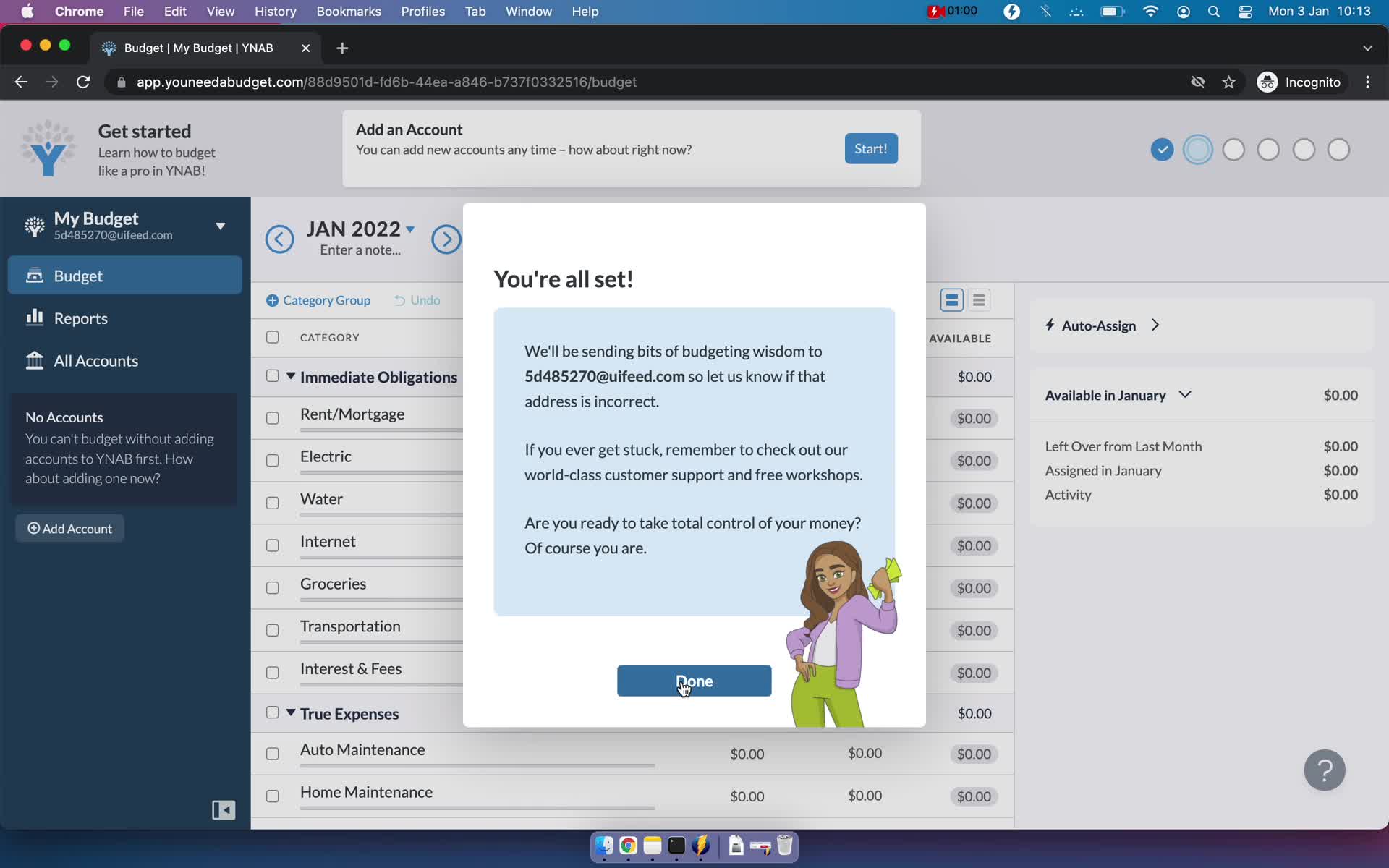1389x868 pixels.
Task: Click Done to close setup dialog
Action: click(x=693, y=681)
